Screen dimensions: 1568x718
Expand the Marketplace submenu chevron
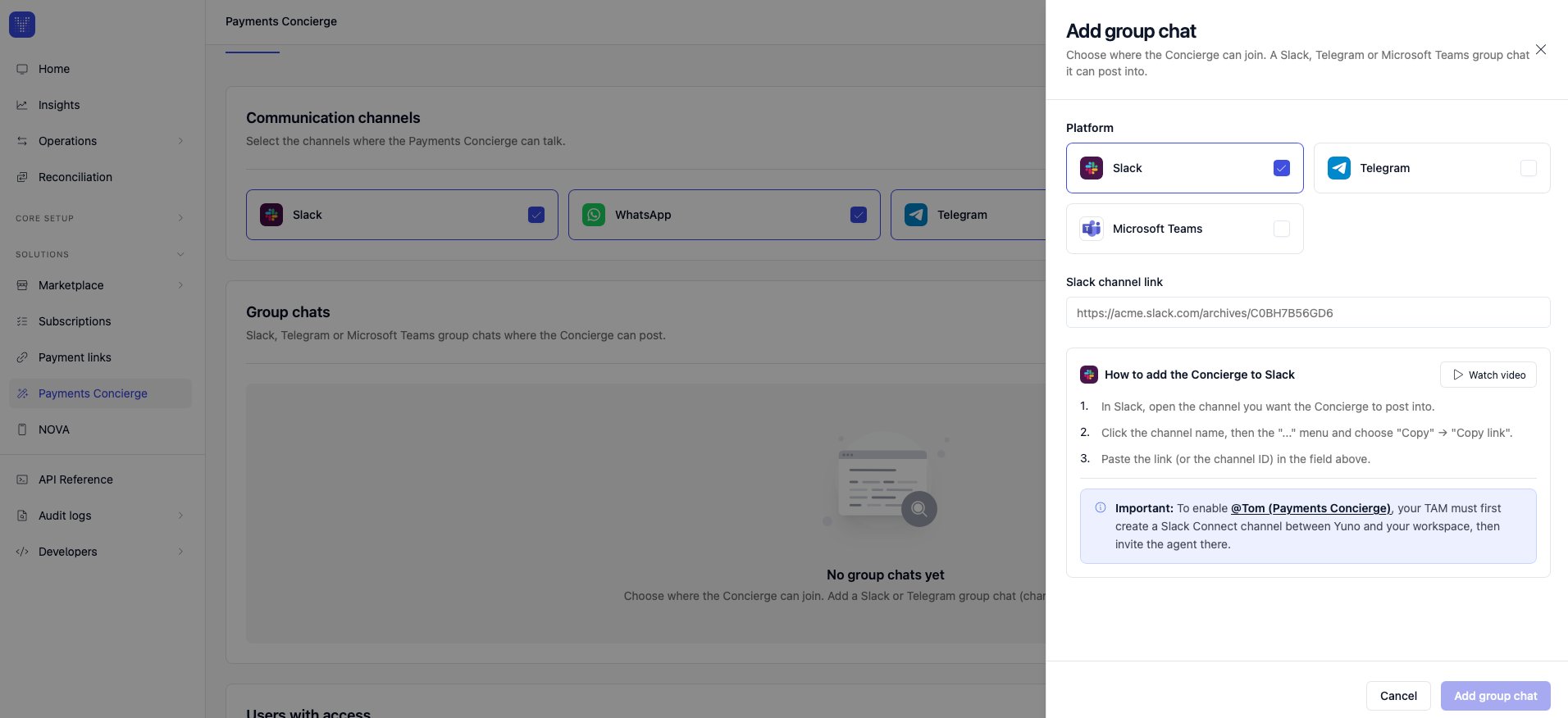click(x=180, y=285)
